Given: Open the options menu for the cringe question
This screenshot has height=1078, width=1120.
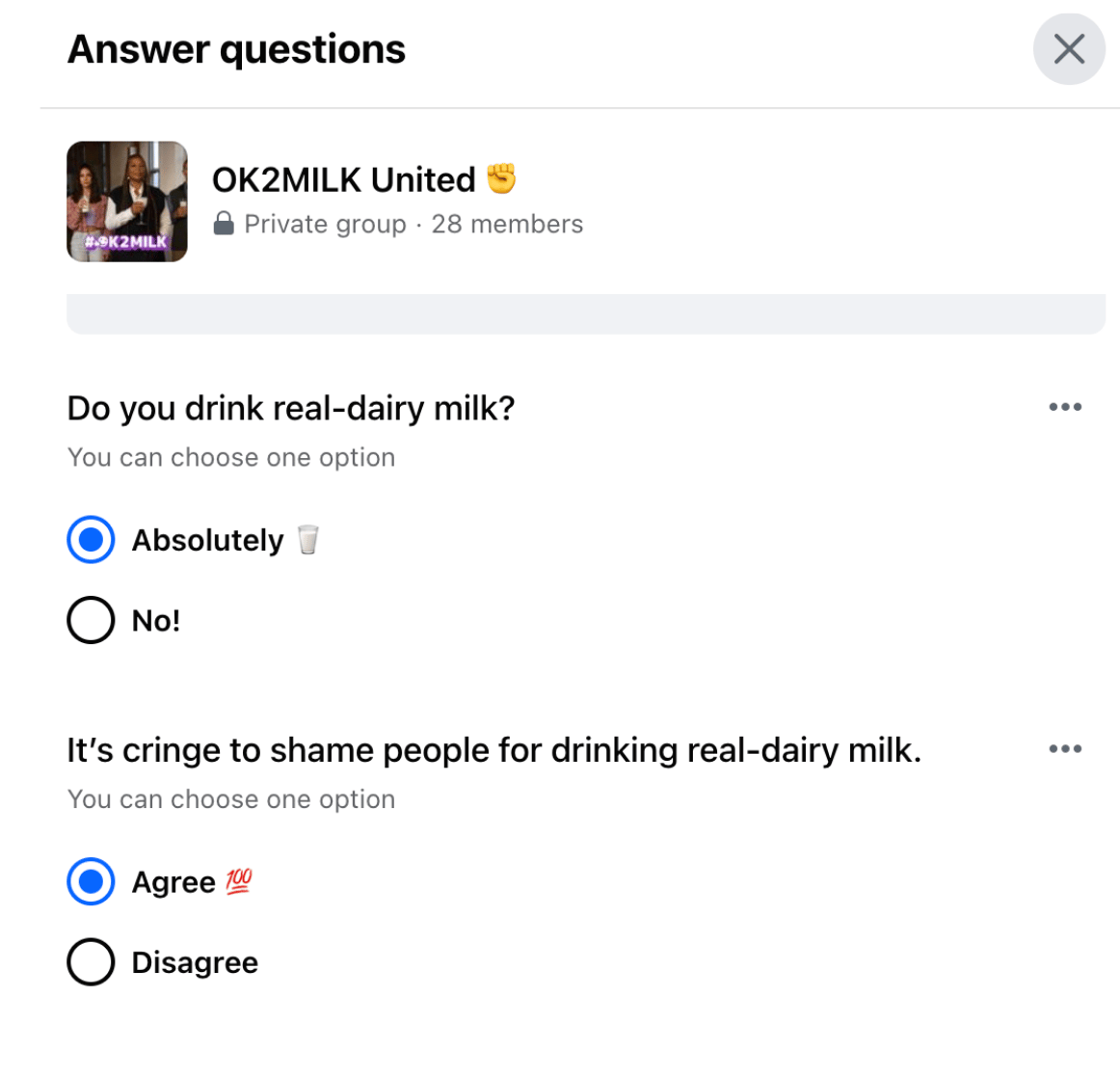Looking at the screenshot, I should [x=1065, y=748].
